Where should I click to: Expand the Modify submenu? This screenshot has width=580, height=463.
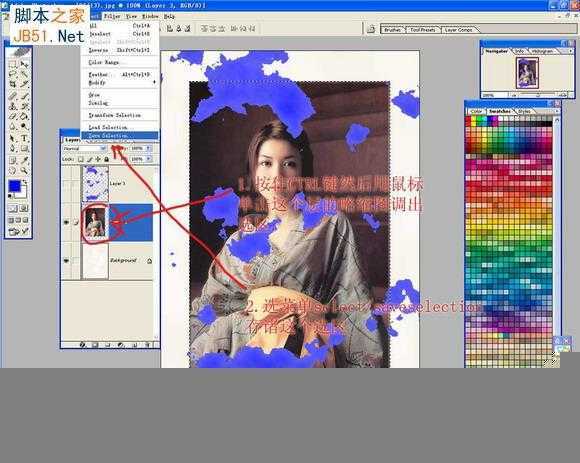pos(121,83)
